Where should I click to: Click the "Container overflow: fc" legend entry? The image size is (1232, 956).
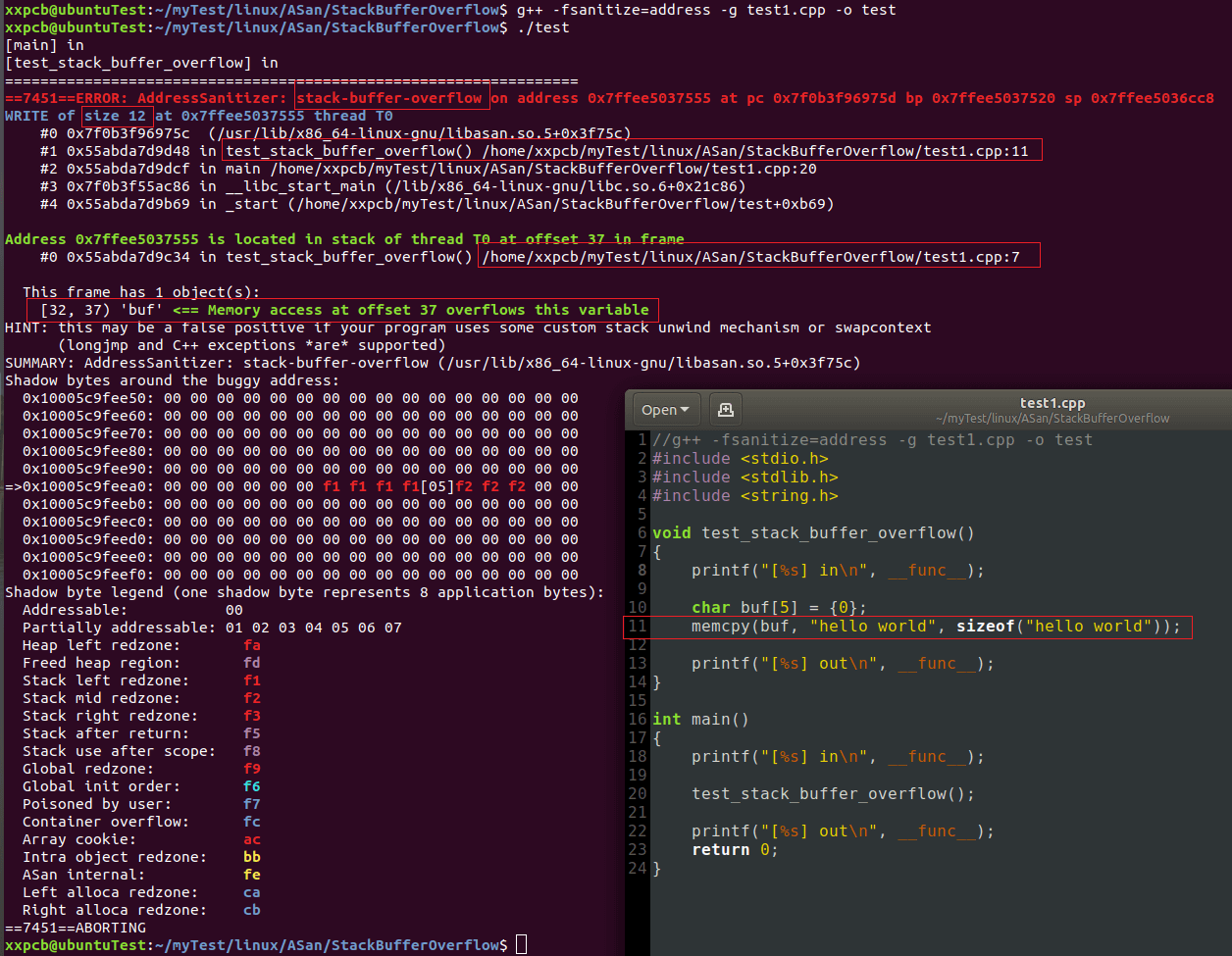[142, 822]
